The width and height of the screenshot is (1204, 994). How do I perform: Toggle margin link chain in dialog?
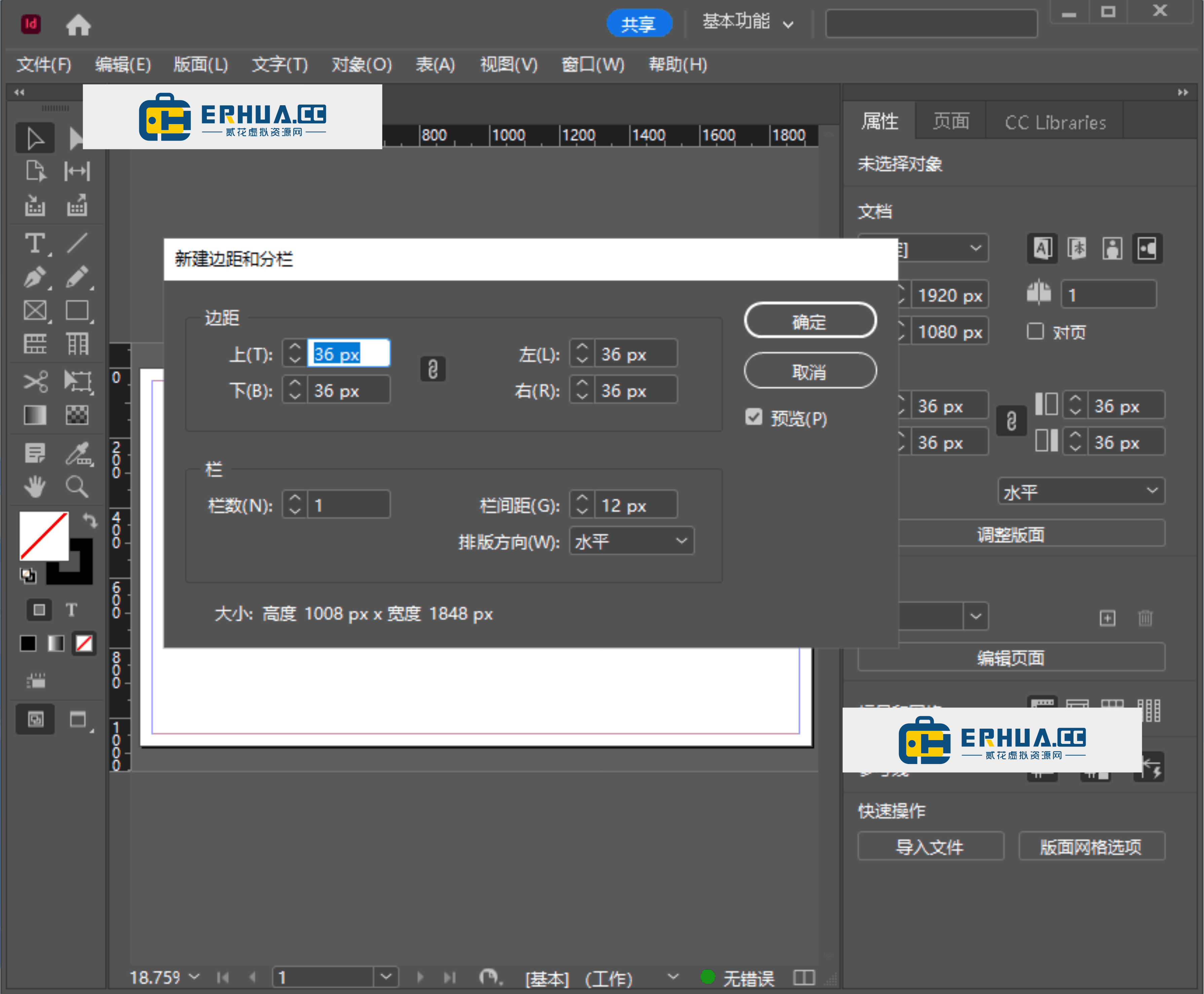click(433, 369)
